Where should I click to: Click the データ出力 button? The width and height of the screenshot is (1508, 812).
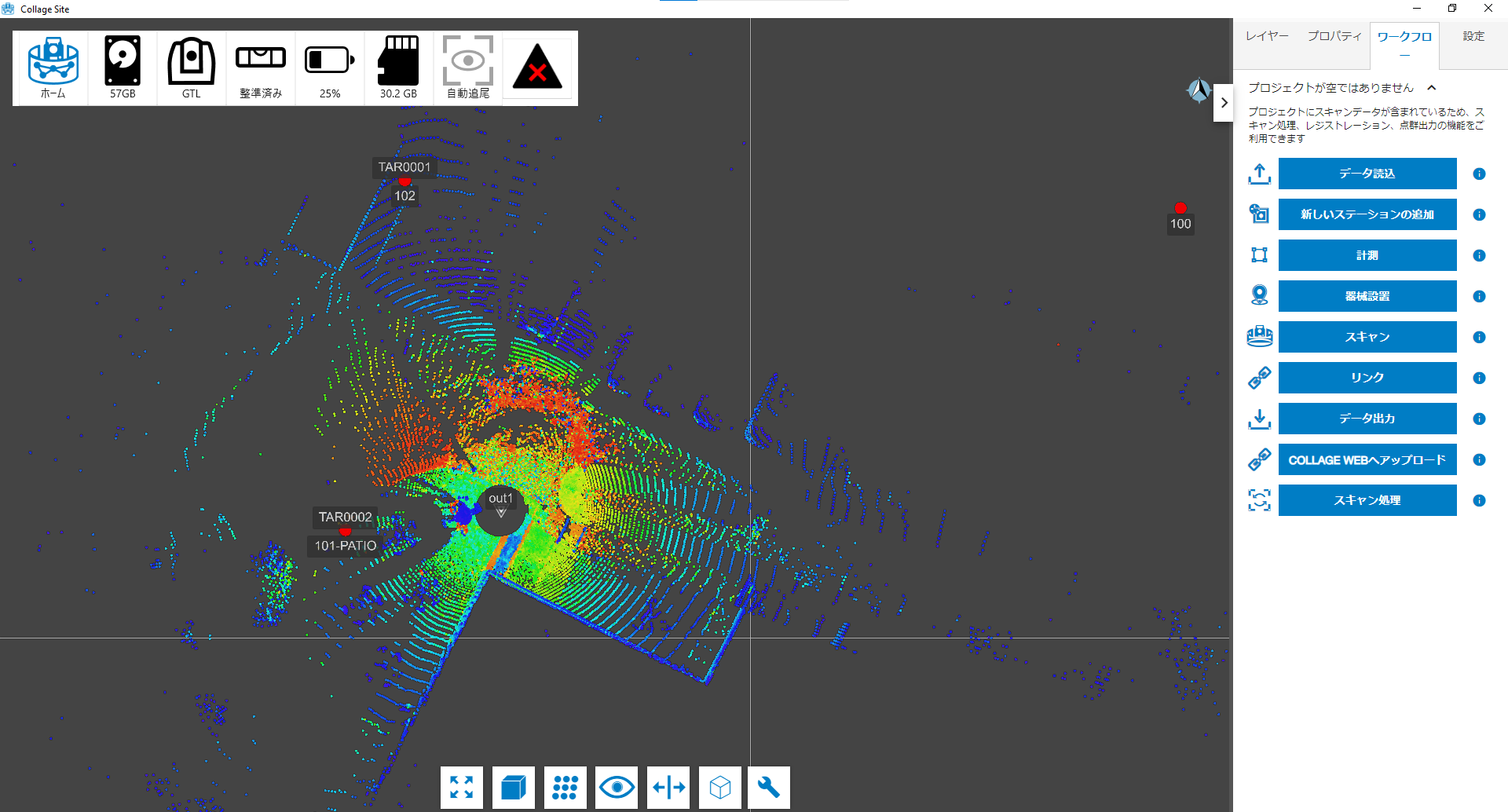tap(1367, 419)
